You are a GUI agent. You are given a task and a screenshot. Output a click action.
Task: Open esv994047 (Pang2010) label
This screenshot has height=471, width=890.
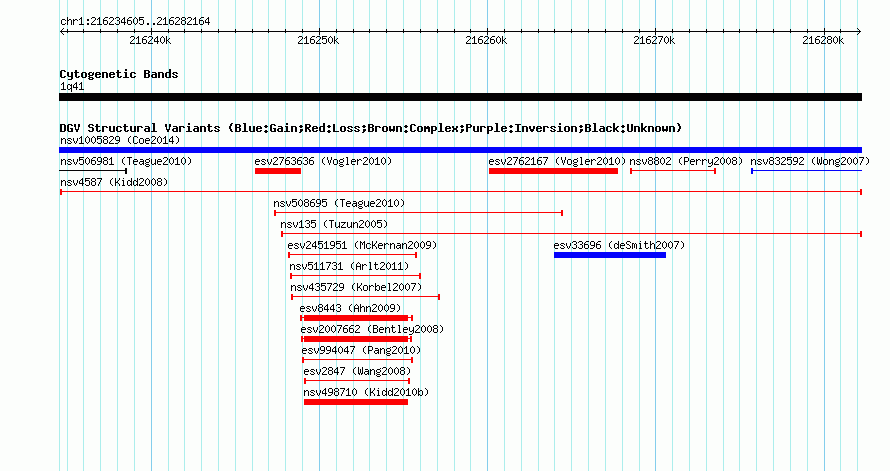(361, 350)
